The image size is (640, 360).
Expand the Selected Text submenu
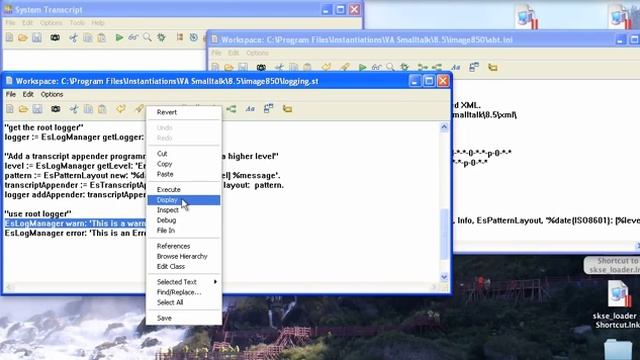coord(184,282)
